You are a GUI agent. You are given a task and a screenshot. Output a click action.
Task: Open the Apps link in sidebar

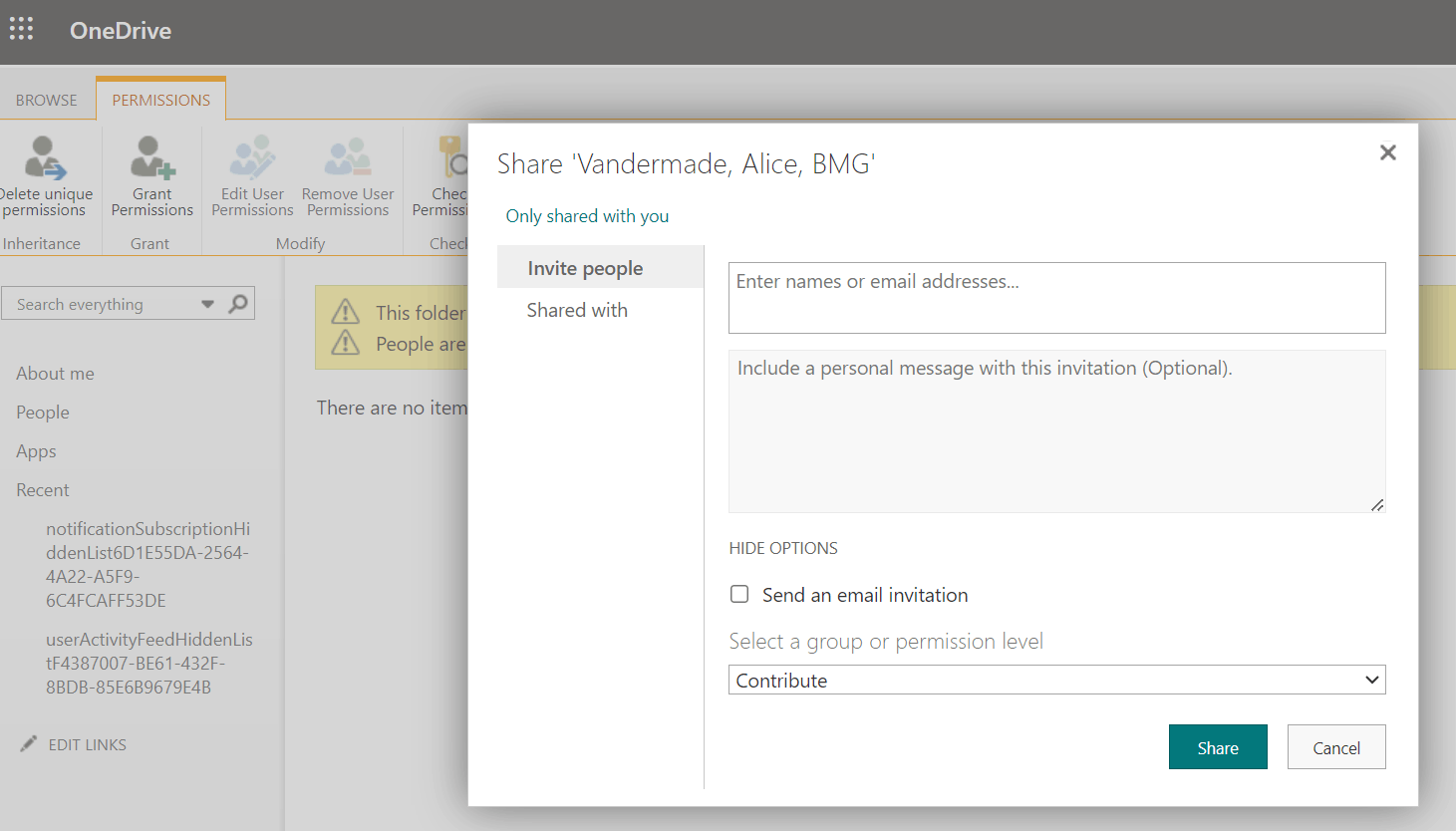coord(36,450)
